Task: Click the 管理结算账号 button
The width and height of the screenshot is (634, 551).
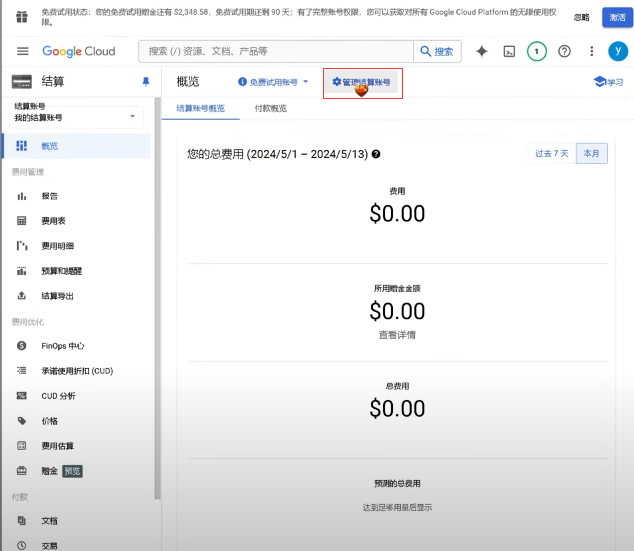Action: point(361,82)
